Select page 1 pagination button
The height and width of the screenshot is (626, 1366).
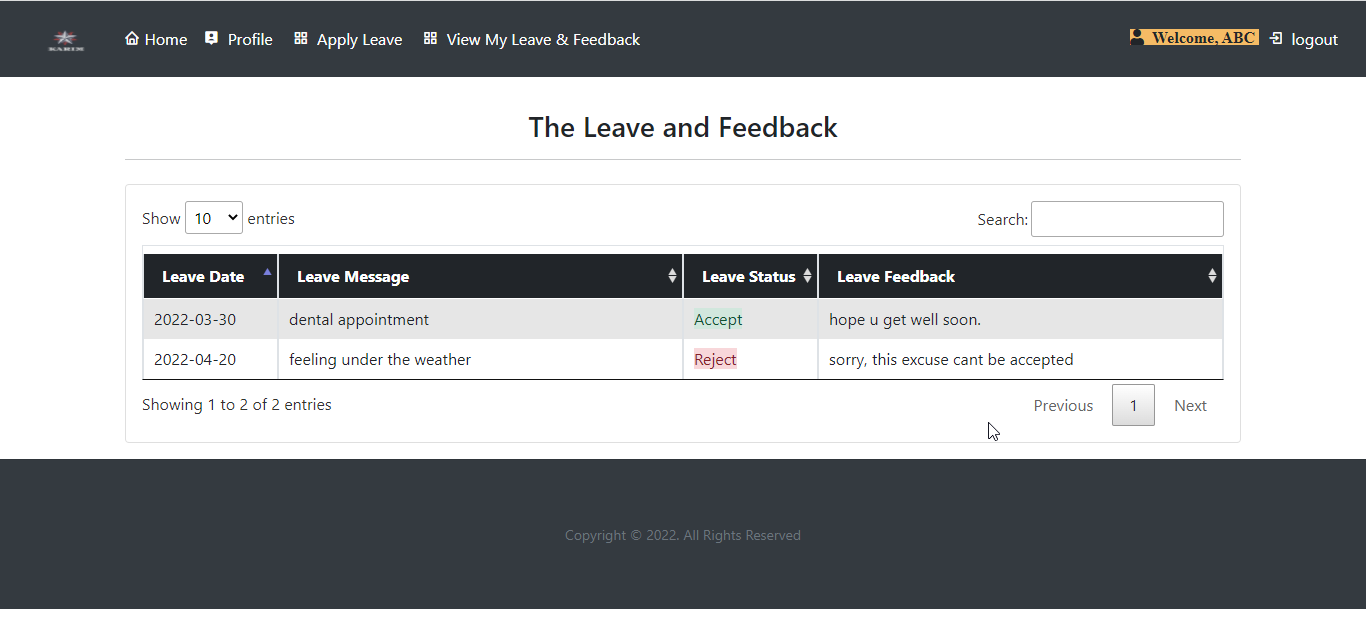tap(1133, 405)
